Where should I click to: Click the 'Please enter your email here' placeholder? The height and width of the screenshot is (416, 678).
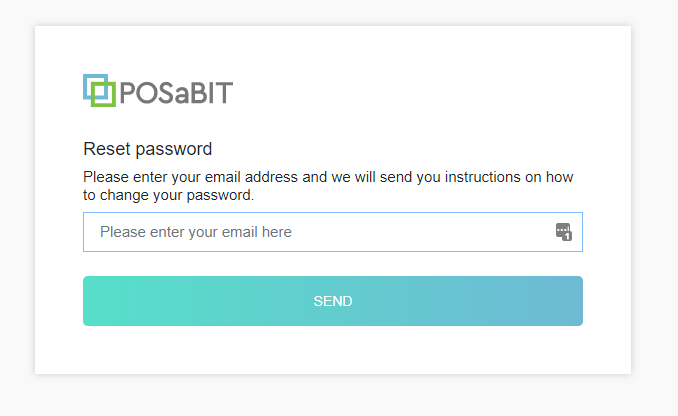pos(196,232)
